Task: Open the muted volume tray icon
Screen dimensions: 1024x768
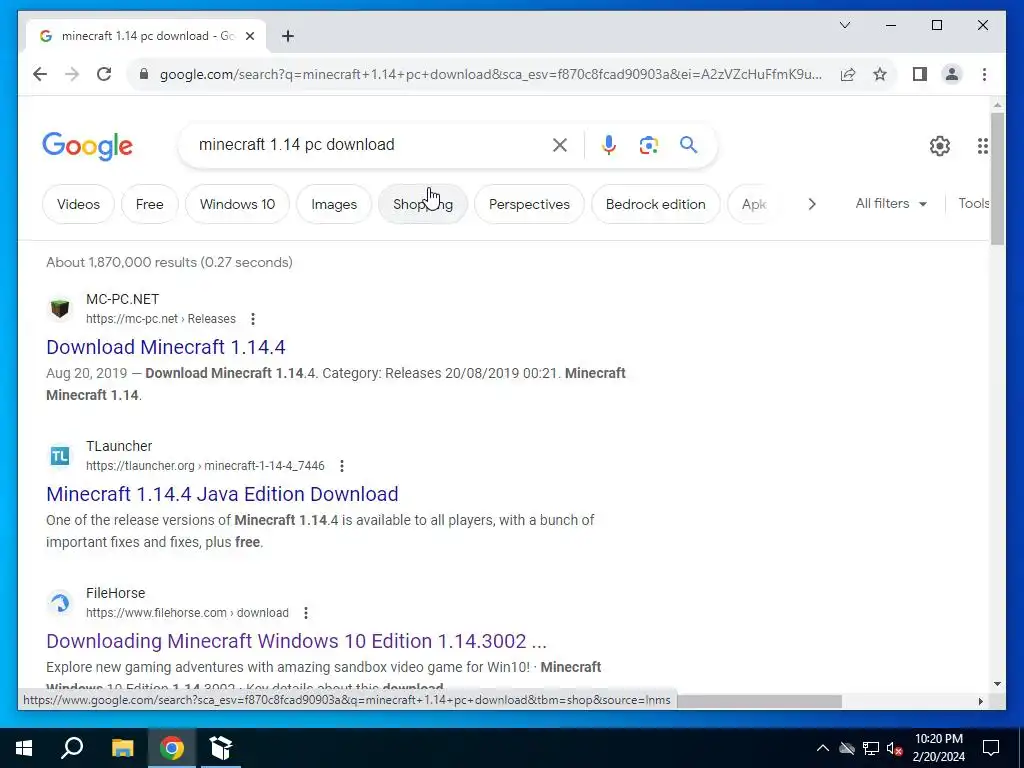Action: 894,748
